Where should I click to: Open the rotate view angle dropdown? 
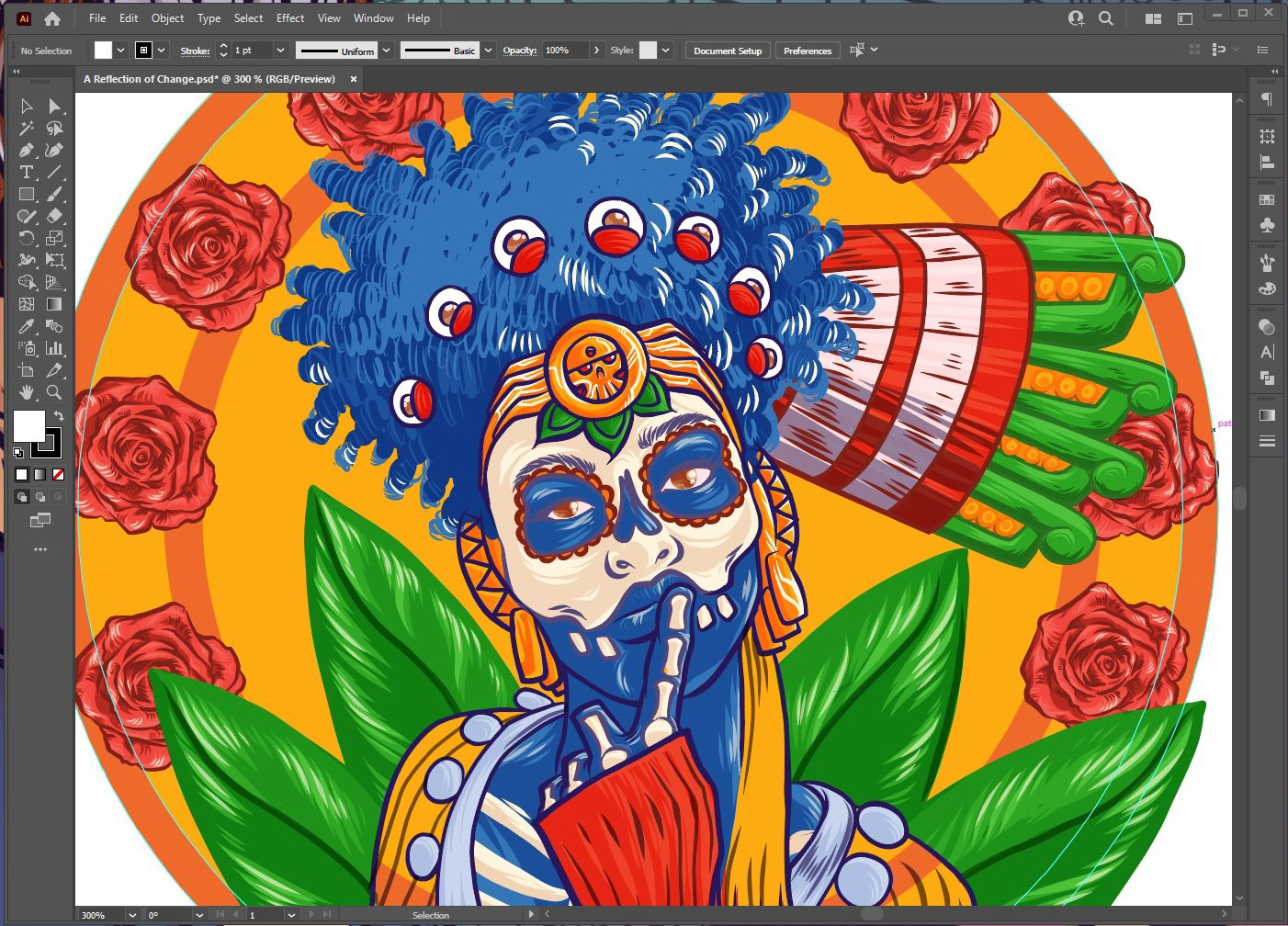(x=199, y=915)
